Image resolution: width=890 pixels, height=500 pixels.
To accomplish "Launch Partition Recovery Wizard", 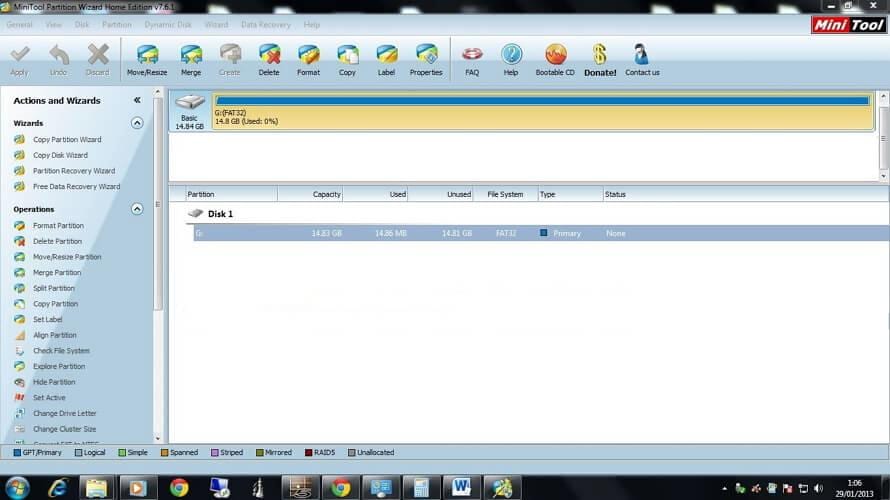I will pyautogui.click(x=74, y=171).
